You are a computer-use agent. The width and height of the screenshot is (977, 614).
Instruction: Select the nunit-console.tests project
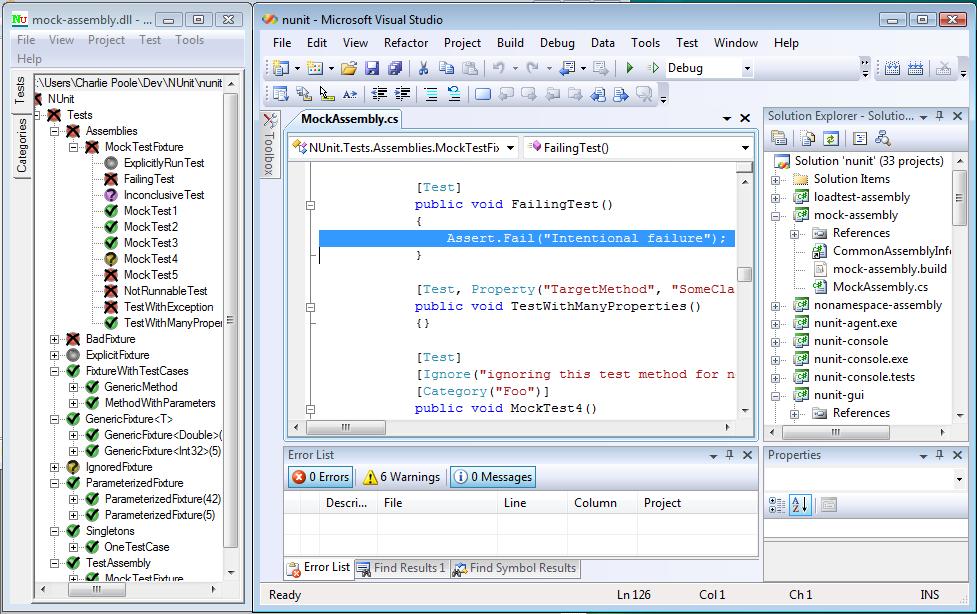coord(864,377)
